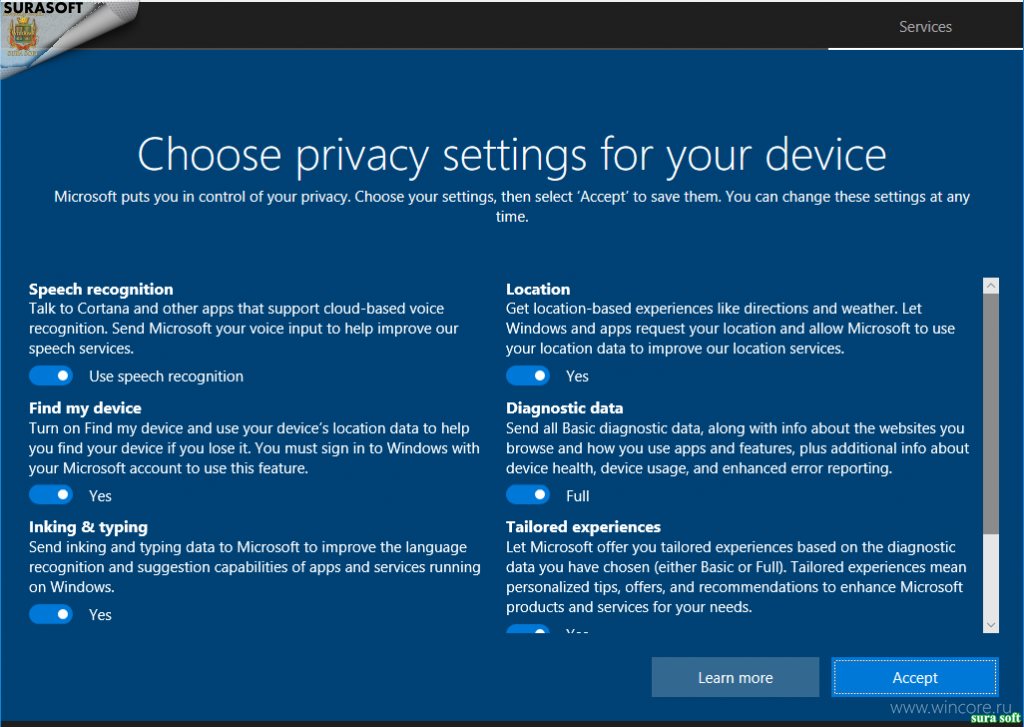This screenshot has height=727, width=1024.
Task: Click the Speech recognition heading
Action: pos(101,289)
